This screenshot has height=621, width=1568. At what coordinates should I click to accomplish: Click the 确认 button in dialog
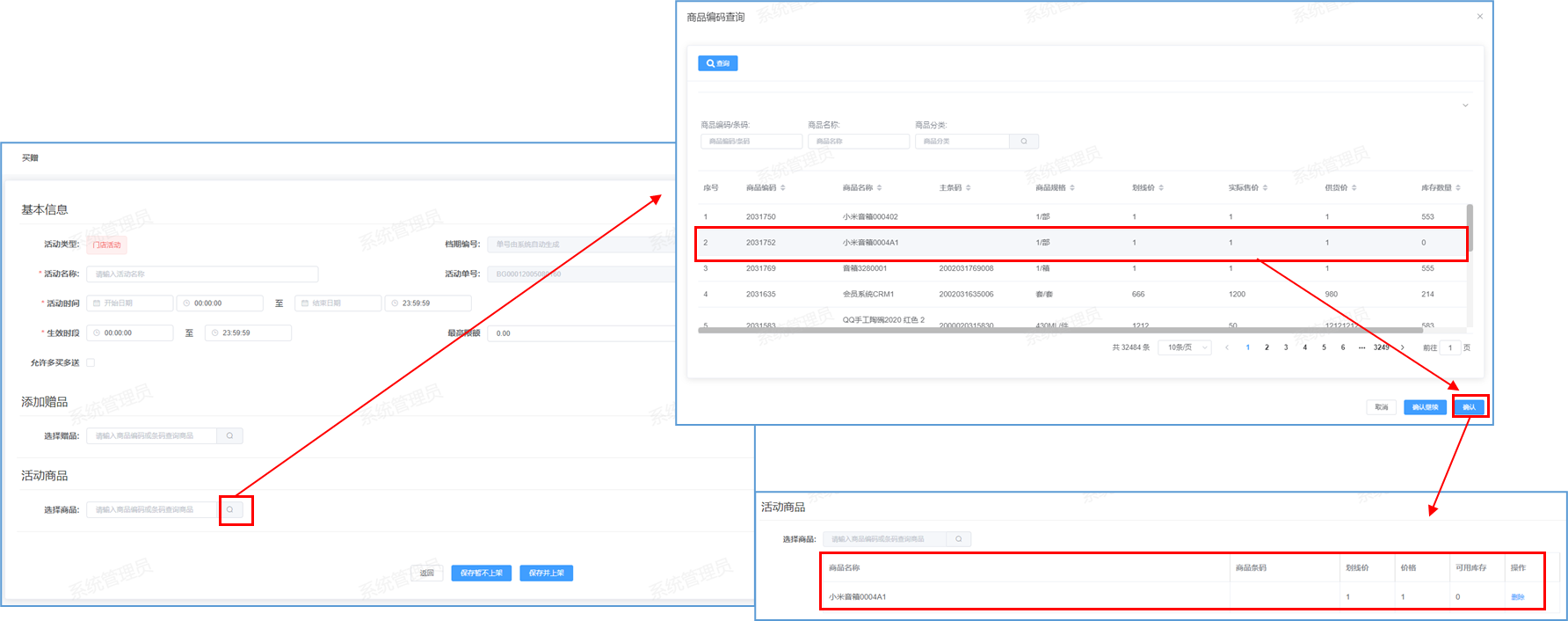[x=1469, y=407]
